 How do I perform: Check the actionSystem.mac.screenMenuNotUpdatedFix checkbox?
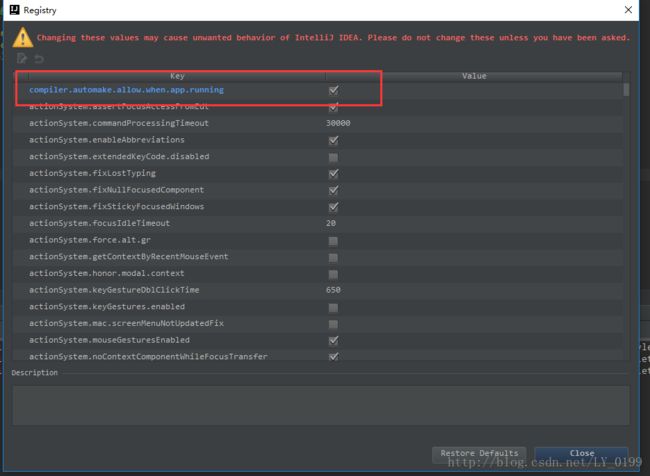pos(333,324)
